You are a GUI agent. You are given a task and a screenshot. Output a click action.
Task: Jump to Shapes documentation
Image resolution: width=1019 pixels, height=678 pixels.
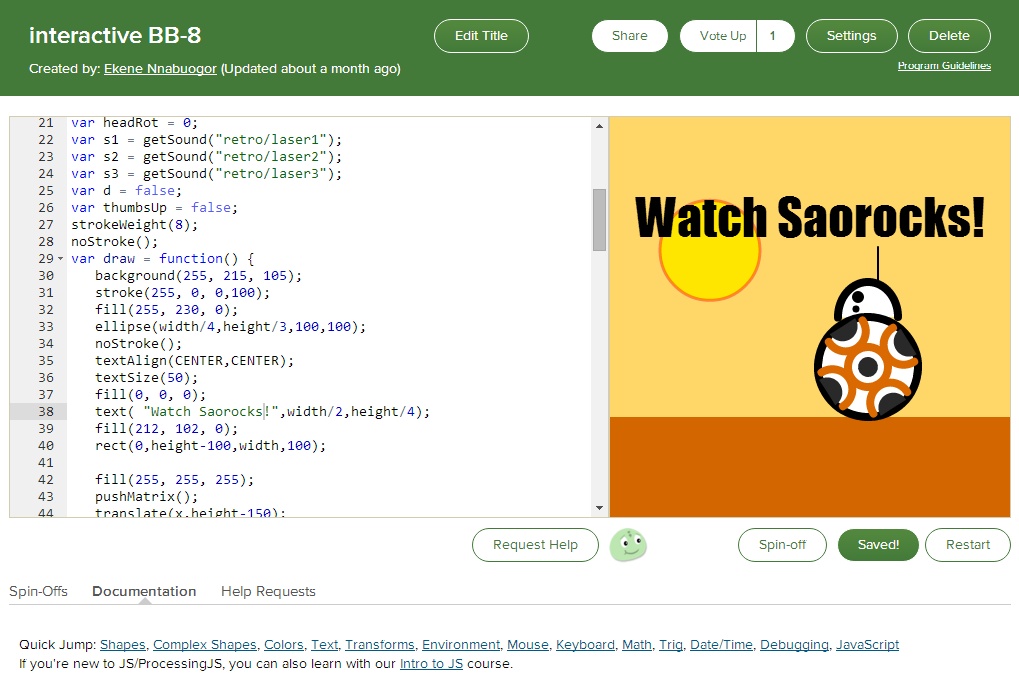123,645
